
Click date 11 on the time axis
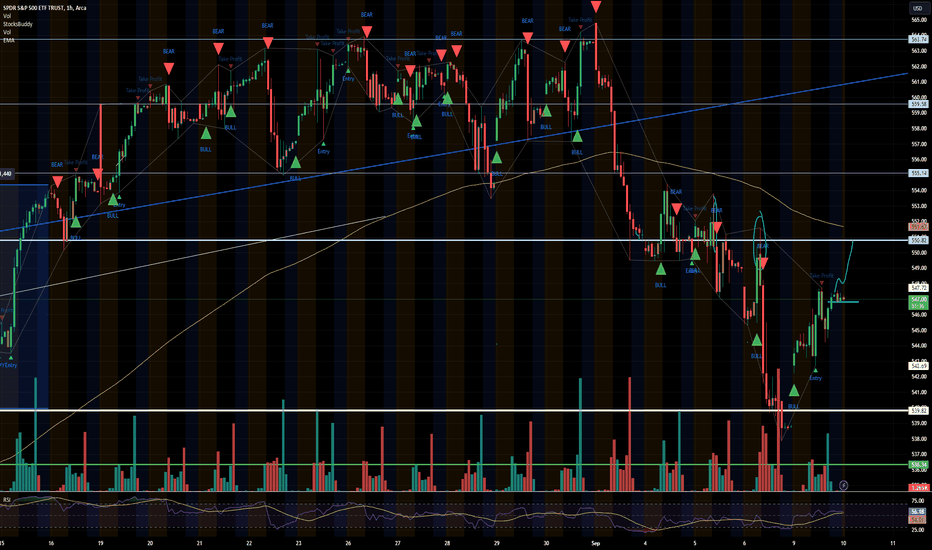click(893, 543)
